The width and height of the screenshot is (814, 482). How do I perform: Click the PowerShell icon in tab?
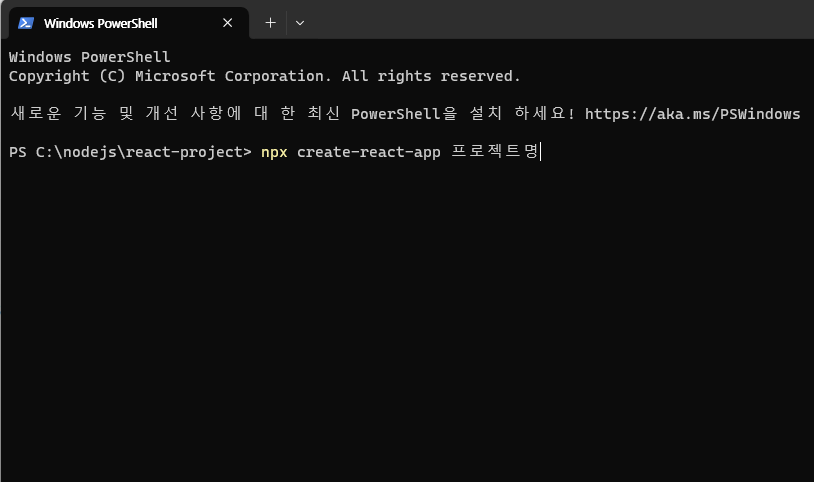[x=26, y=23]
